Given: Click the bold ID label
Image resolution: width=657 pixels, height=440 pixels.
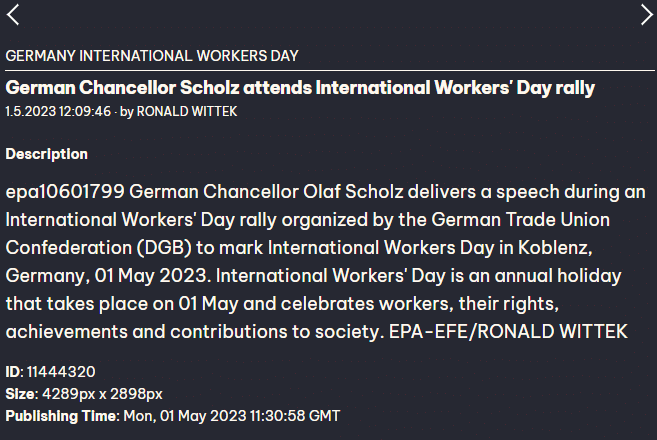Looking at the screenshot, I should (14, 372).
